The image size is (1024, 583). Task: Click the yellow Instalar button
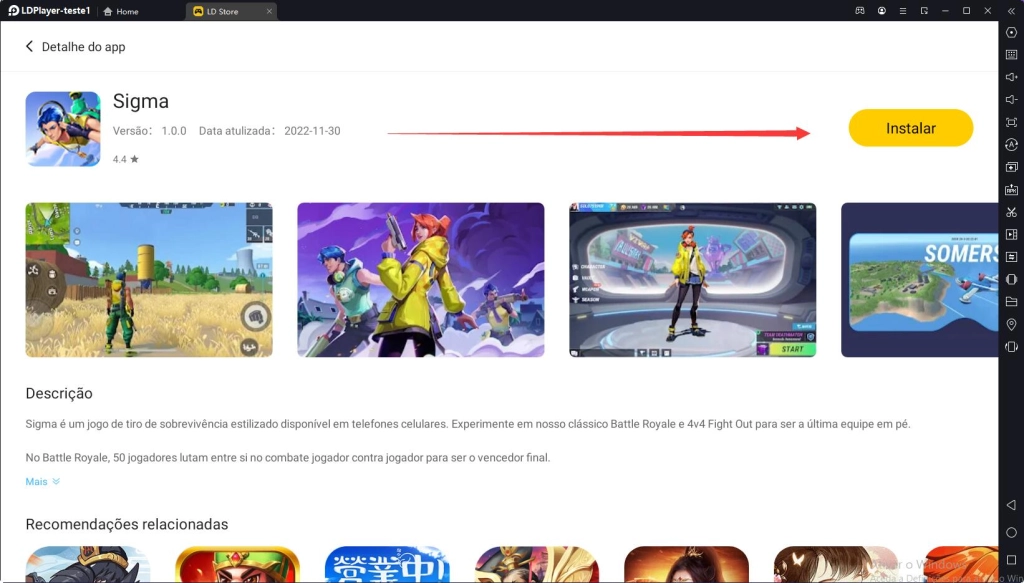pyautogui.click(x=910, y=128)
